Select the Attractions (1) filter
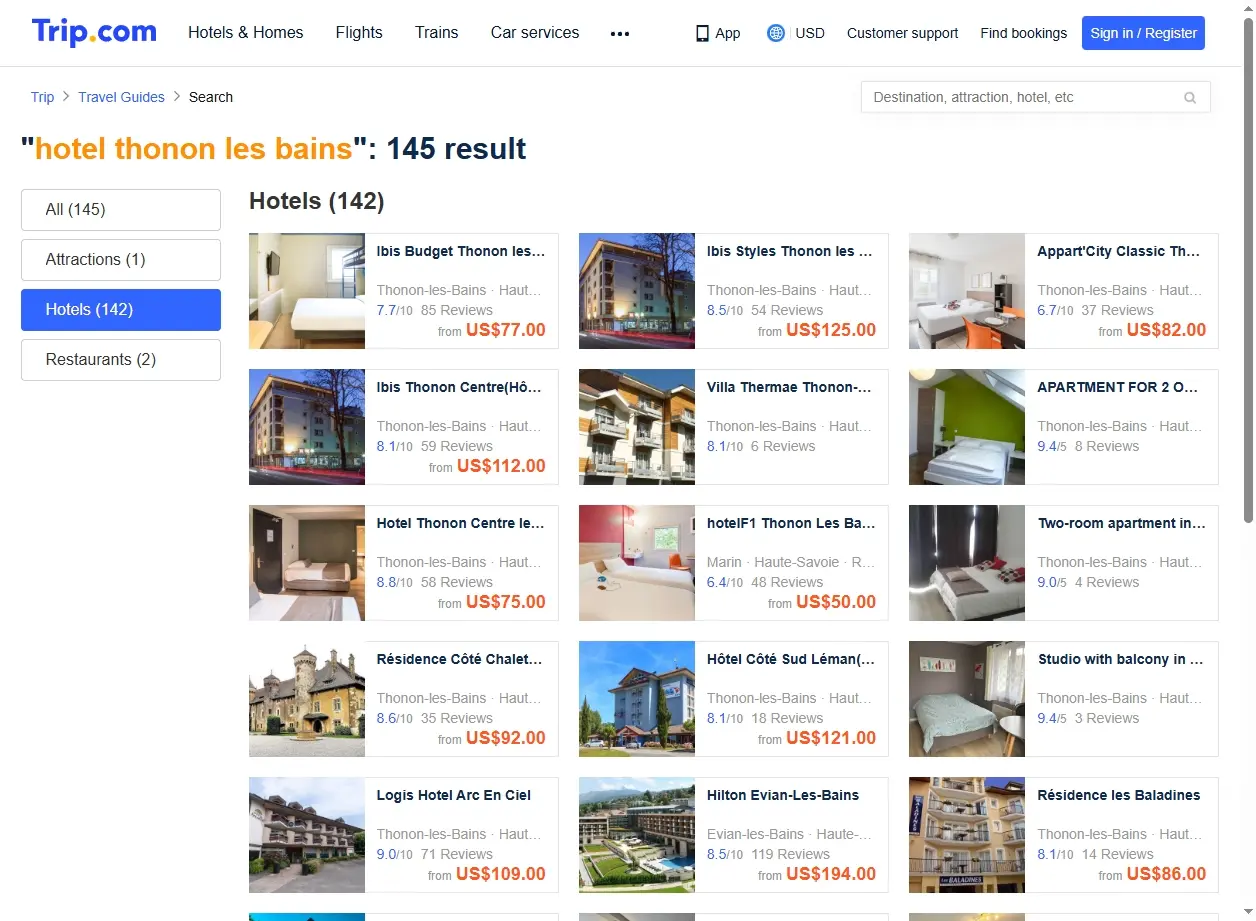Image resolution: width=1256 pixels, height=921 pixels. 121,260
